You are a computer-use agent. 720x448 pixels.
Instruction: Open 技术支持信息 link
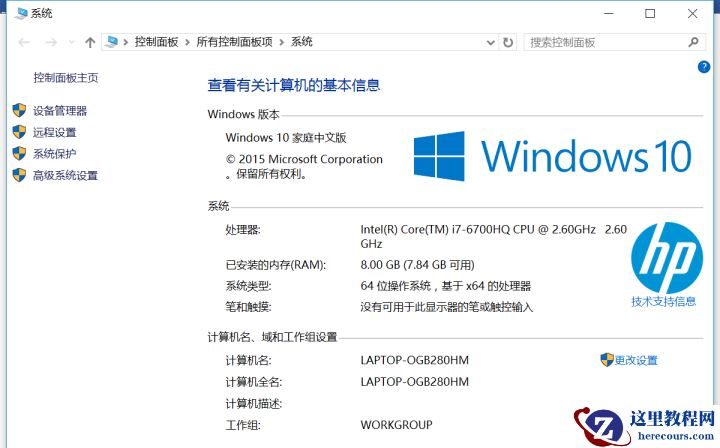click(x=664, y=302)
